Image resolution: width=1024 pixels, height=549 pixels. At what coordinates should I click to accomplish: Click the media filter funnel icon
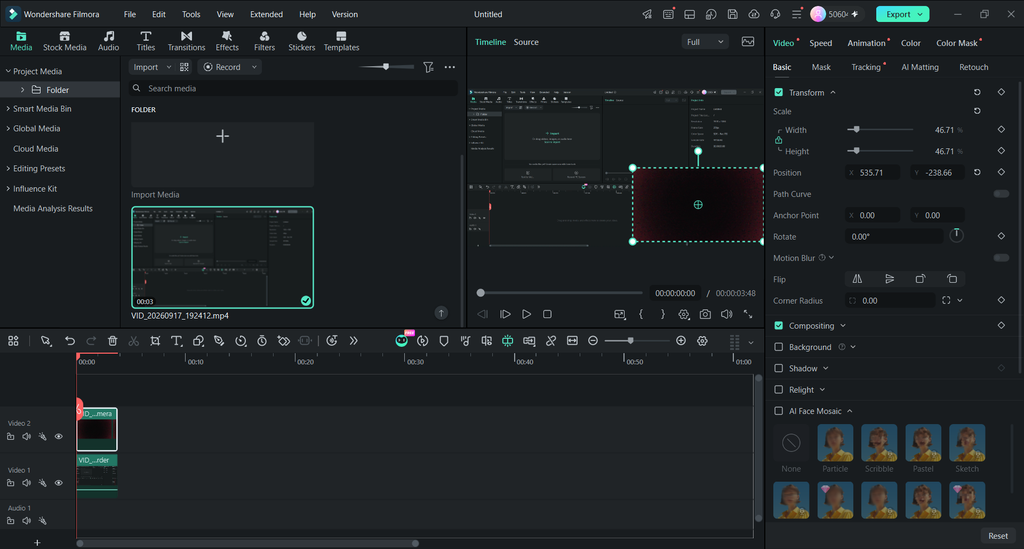pyautogui.click(x=428, y=67)
